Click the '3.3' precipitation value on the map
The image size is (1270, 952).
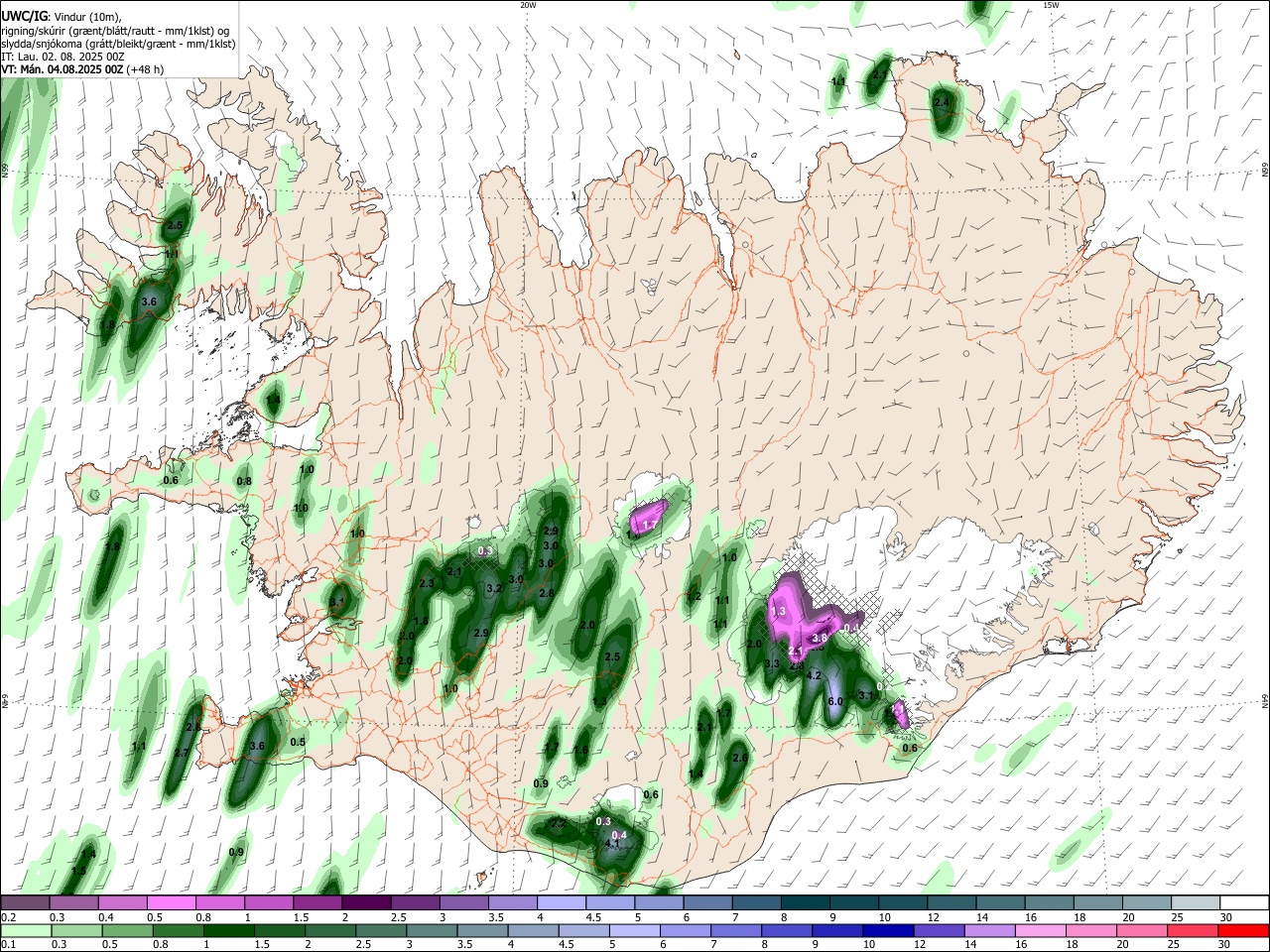point(772,663)
